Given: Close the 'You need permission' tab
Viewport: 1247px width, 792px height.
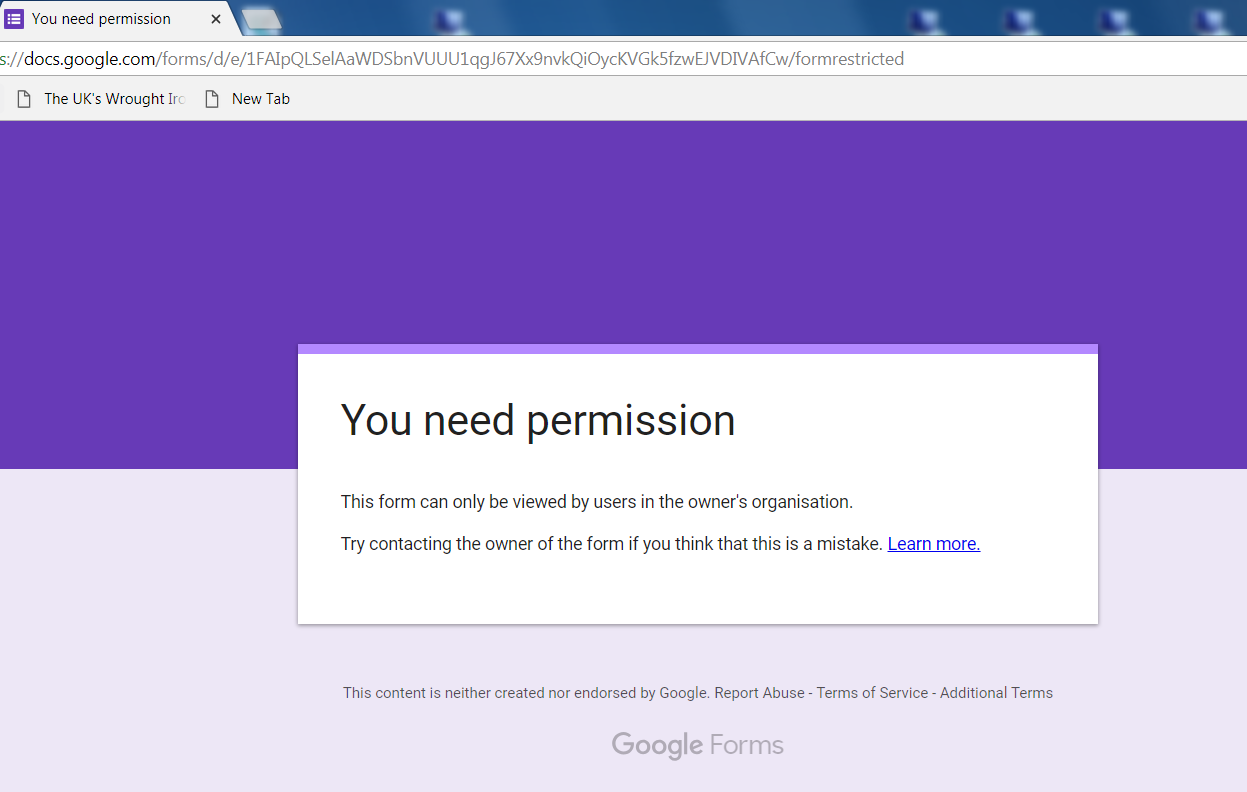Looking at the screenshot, I should click(x=216, y=19).
